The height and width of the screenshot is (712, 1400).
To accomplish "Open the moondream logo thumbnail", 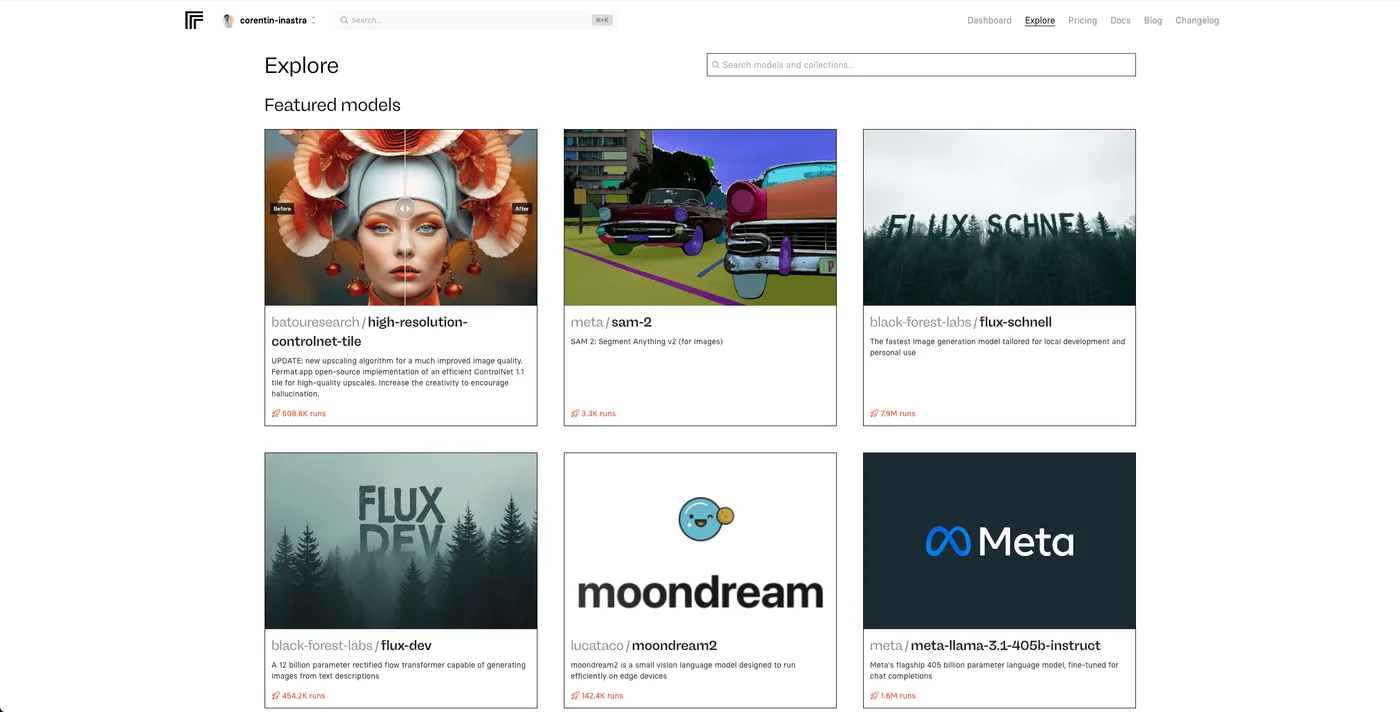I will point(700,541).
